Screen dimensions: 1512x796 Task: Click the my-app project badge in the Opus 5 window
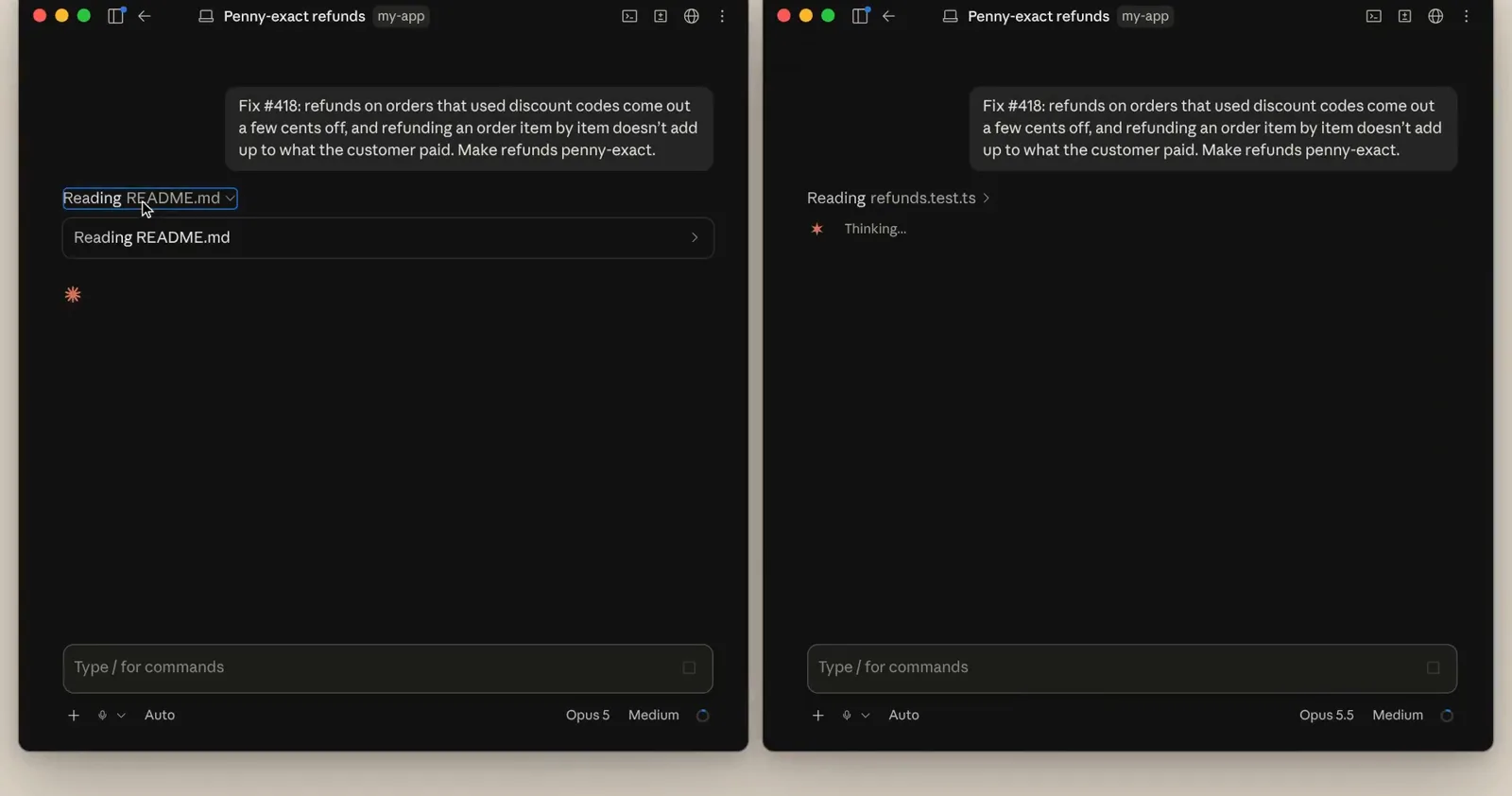[x=402, y=16]
